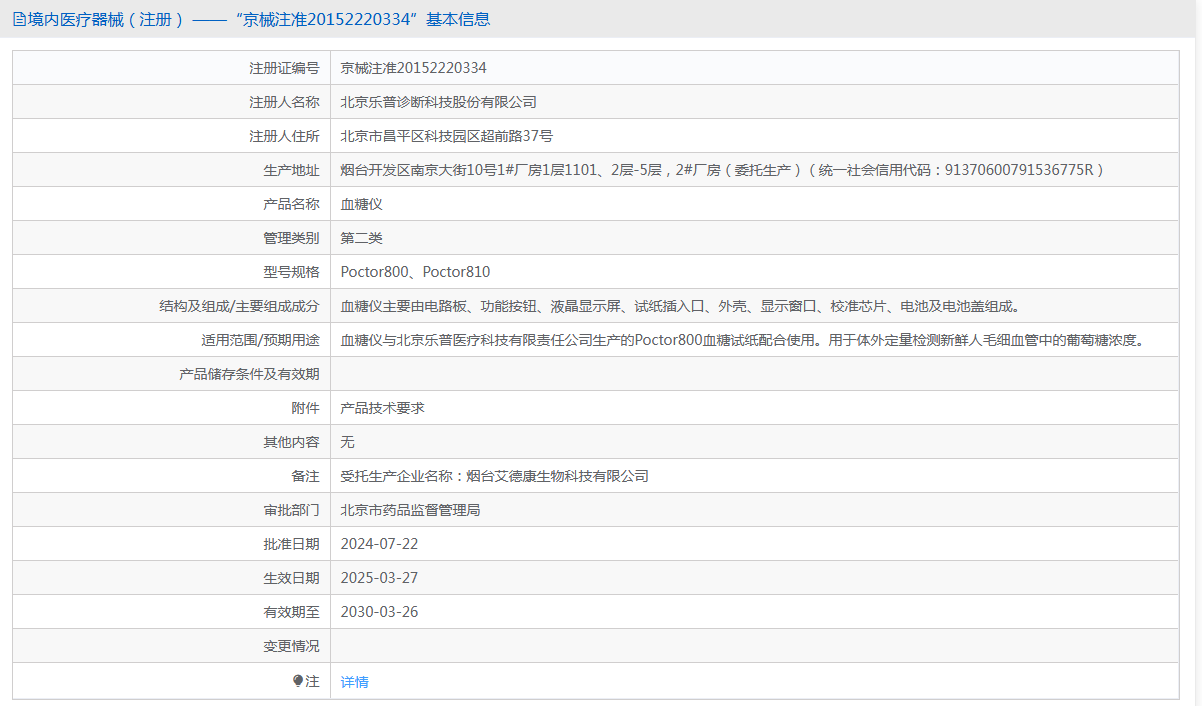
Task: Click the 批准日期 row label
Action: click(x=291, y=544)
